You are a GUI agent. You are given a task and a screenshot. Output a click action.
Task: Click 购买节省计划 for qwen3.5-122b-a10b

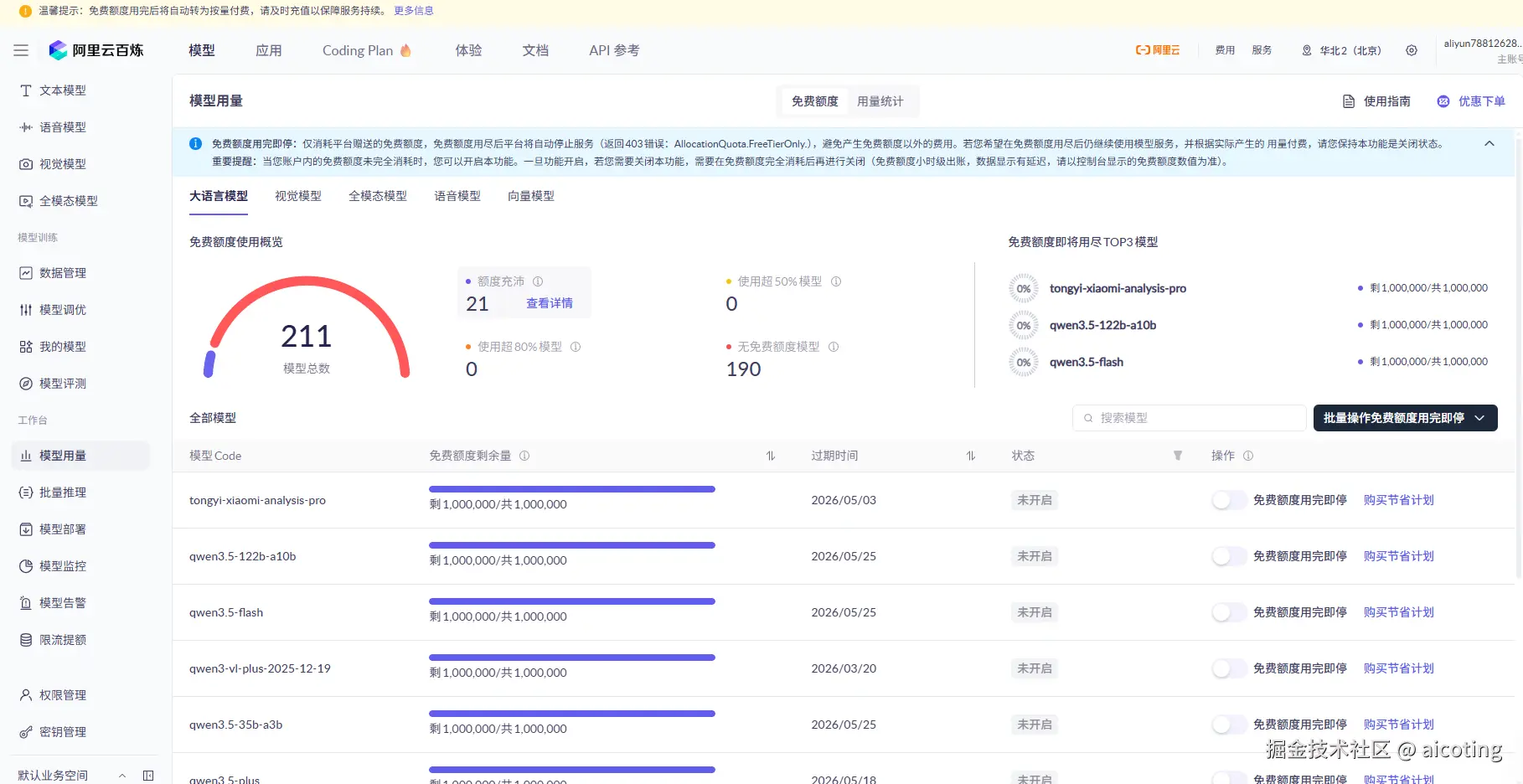click(x=1399, y=556)
